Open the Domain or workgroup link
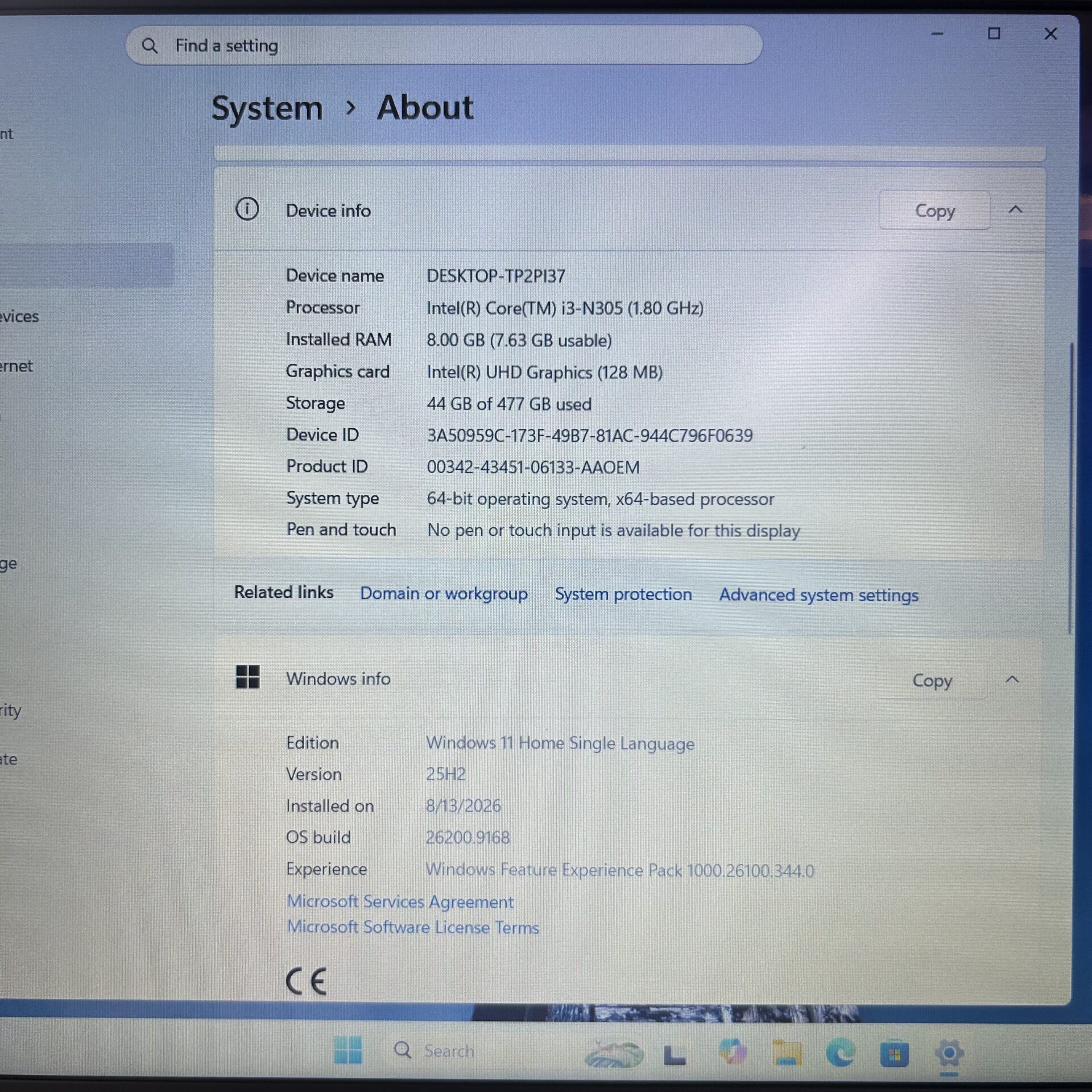Screen dimensions: 1092x1092 tap(444, 593)
